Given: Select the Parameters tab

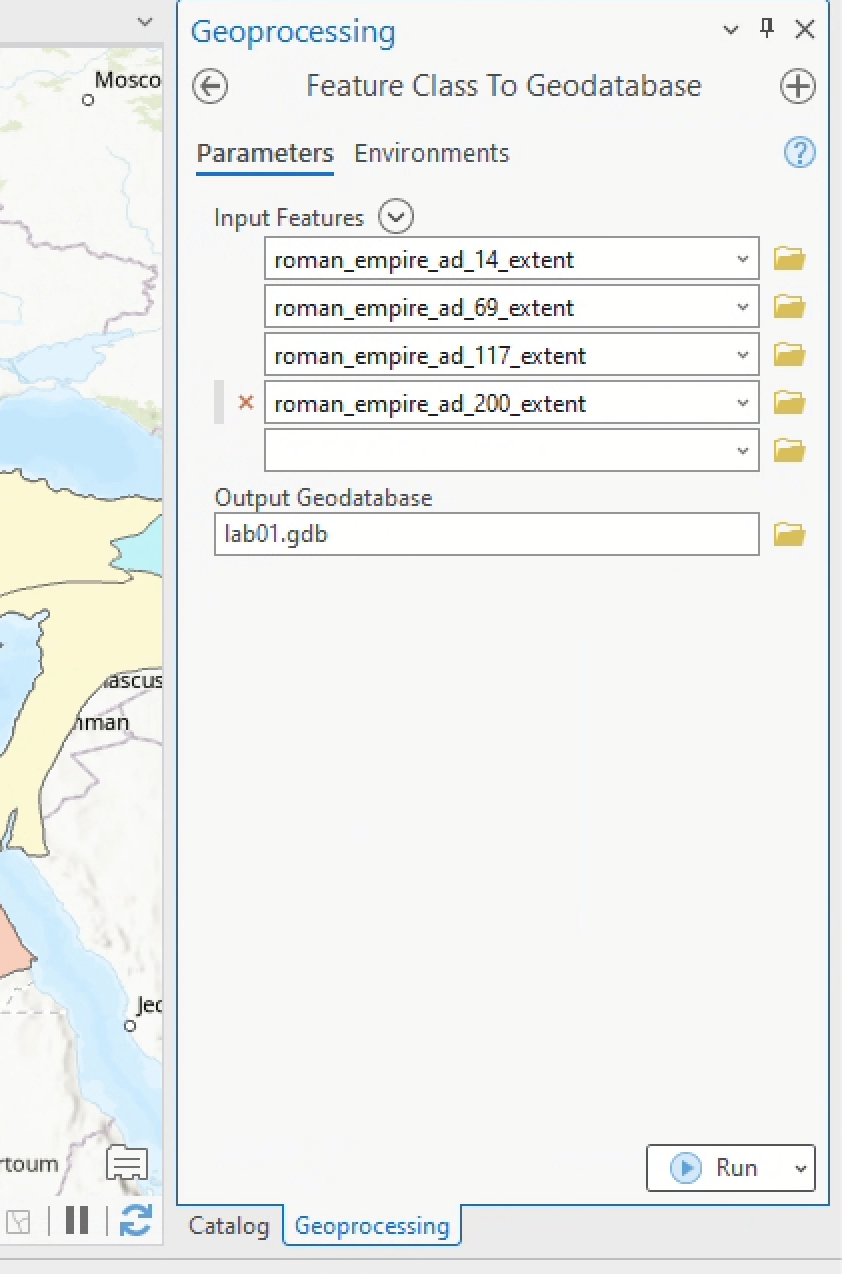Looking at the screenshot, I should point(265,153).
